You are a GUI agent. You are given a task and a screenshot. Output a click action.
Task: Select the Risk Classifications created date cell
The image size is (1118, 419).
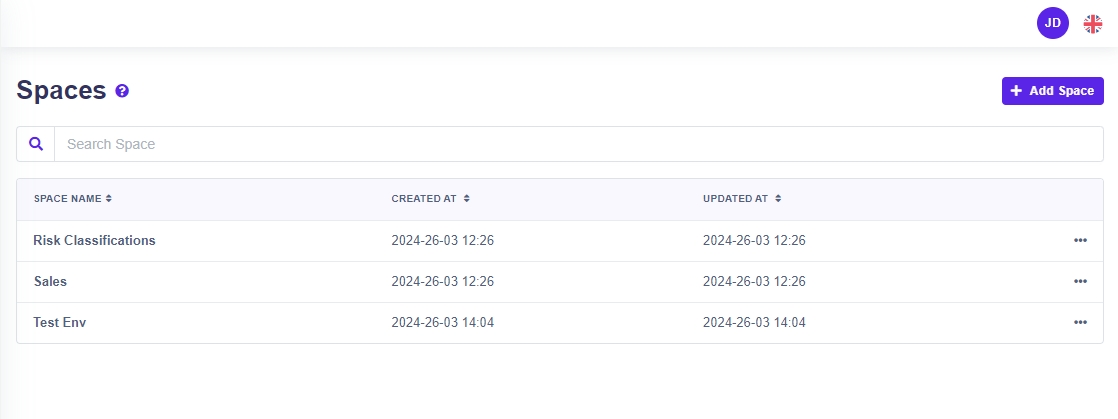point(442,241)
